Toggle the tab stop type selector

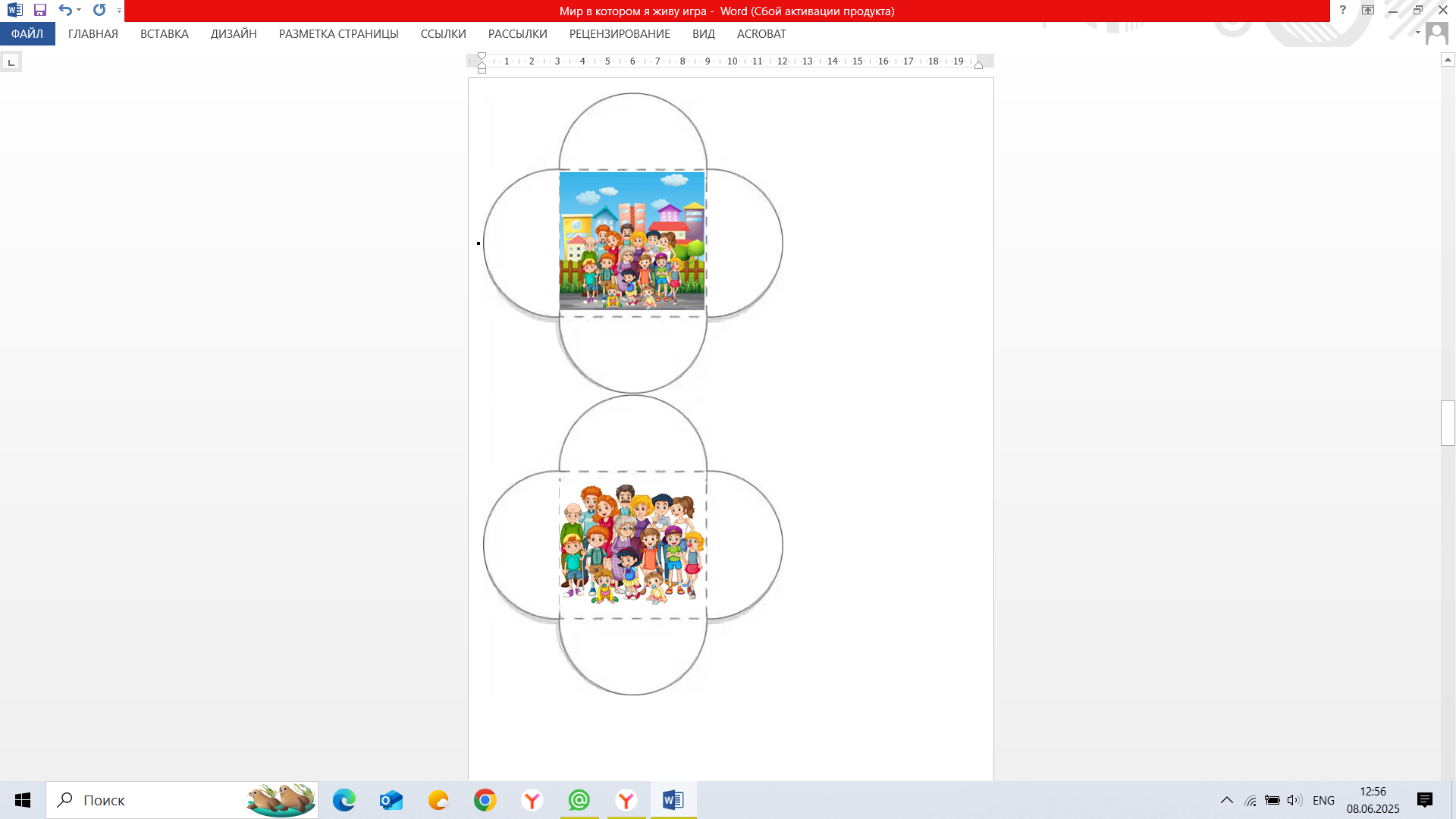(11, 62)
